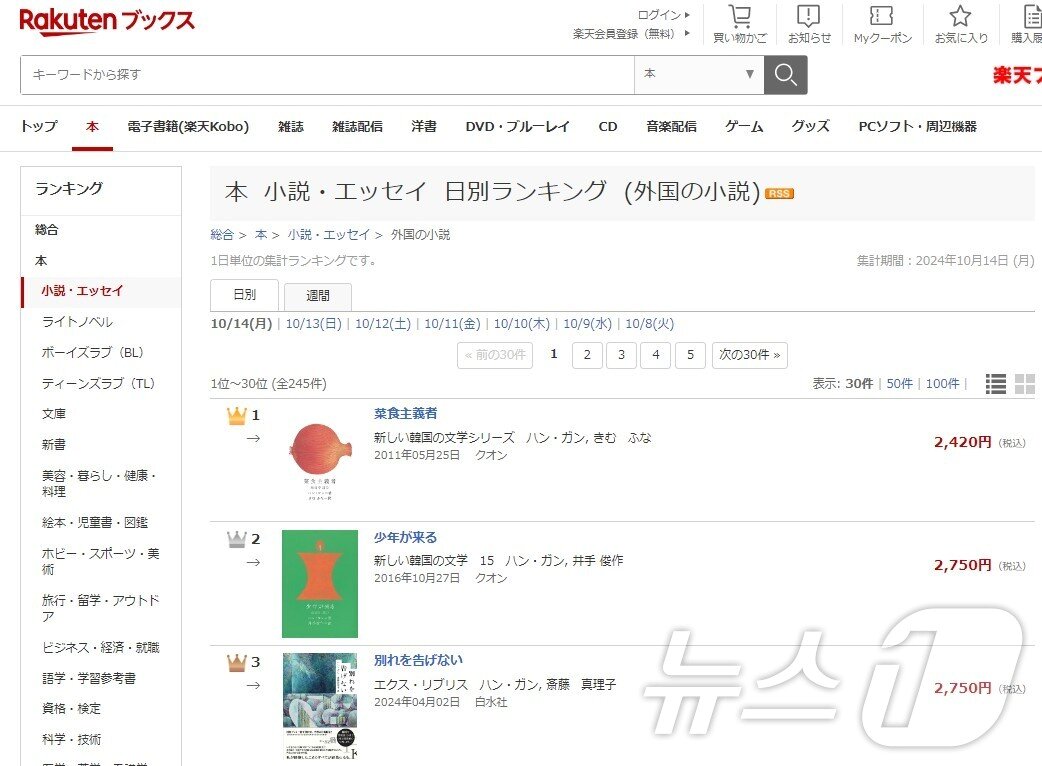Click 菜食主義者 book cover thumbnail
1042x766 pixels.
320,460
